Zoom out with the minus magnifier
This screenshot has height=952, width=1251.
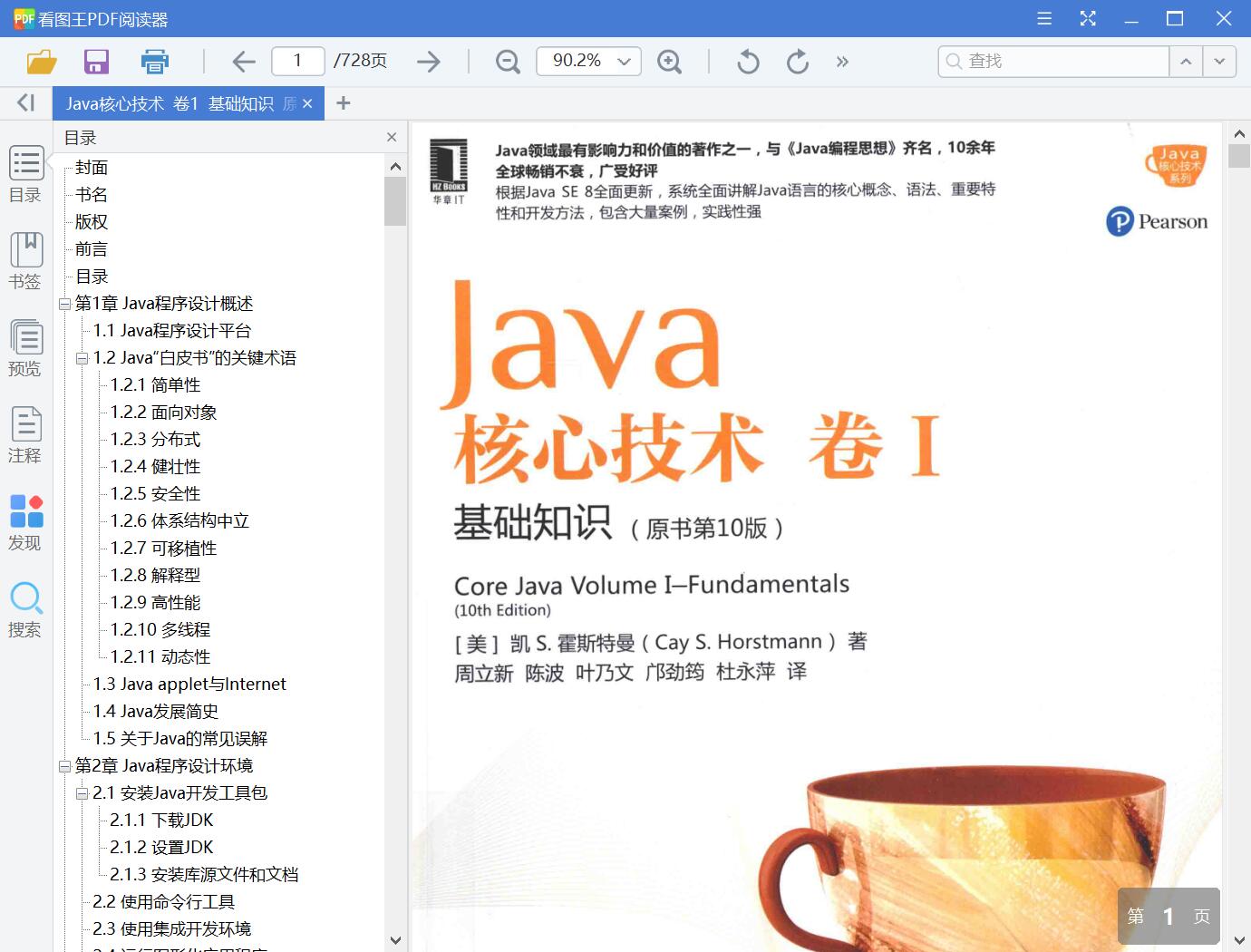(x=508, y=62)
